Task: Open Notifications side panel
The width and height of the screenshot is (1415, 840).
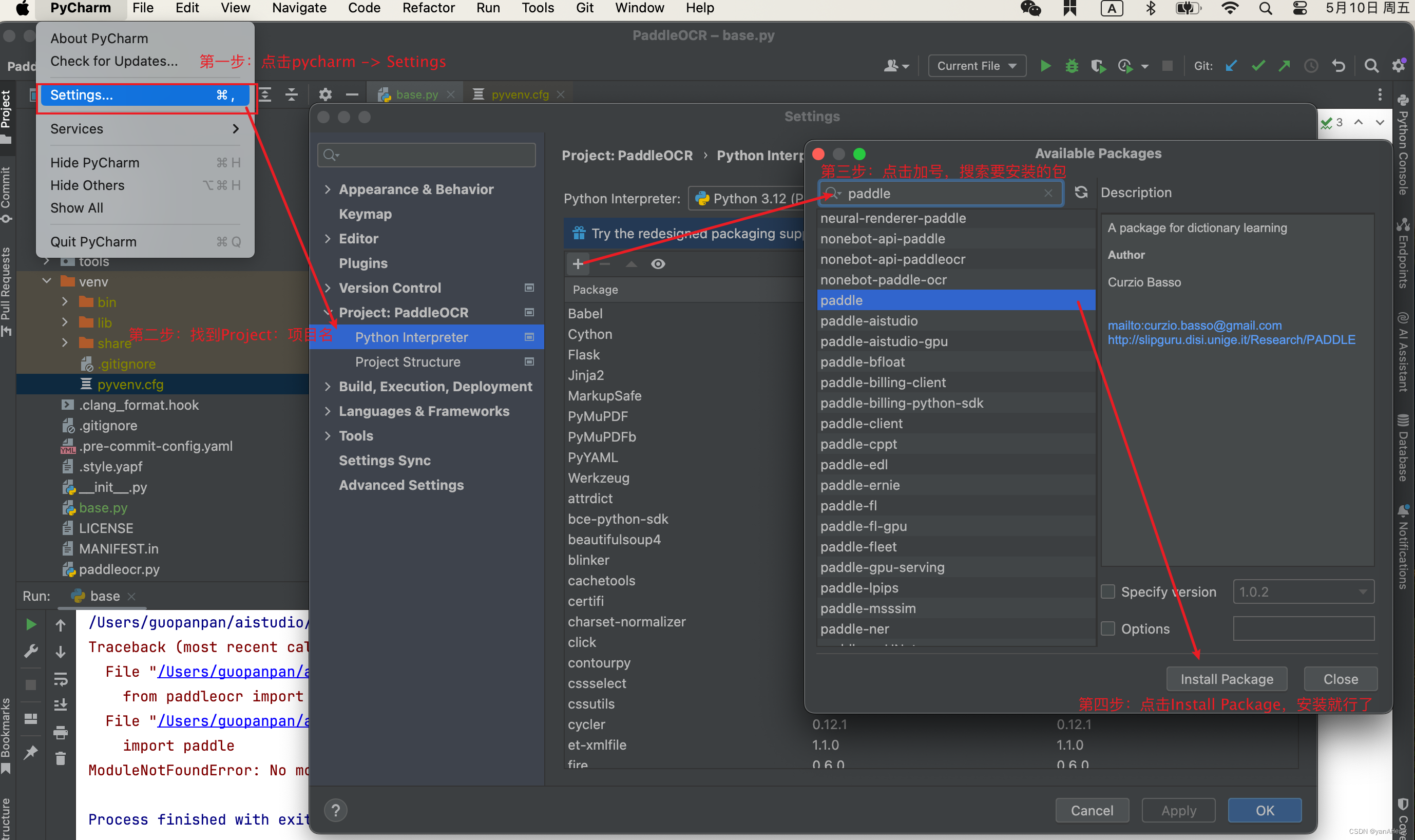Action: pyautogui.click(x=1403, y=547)
